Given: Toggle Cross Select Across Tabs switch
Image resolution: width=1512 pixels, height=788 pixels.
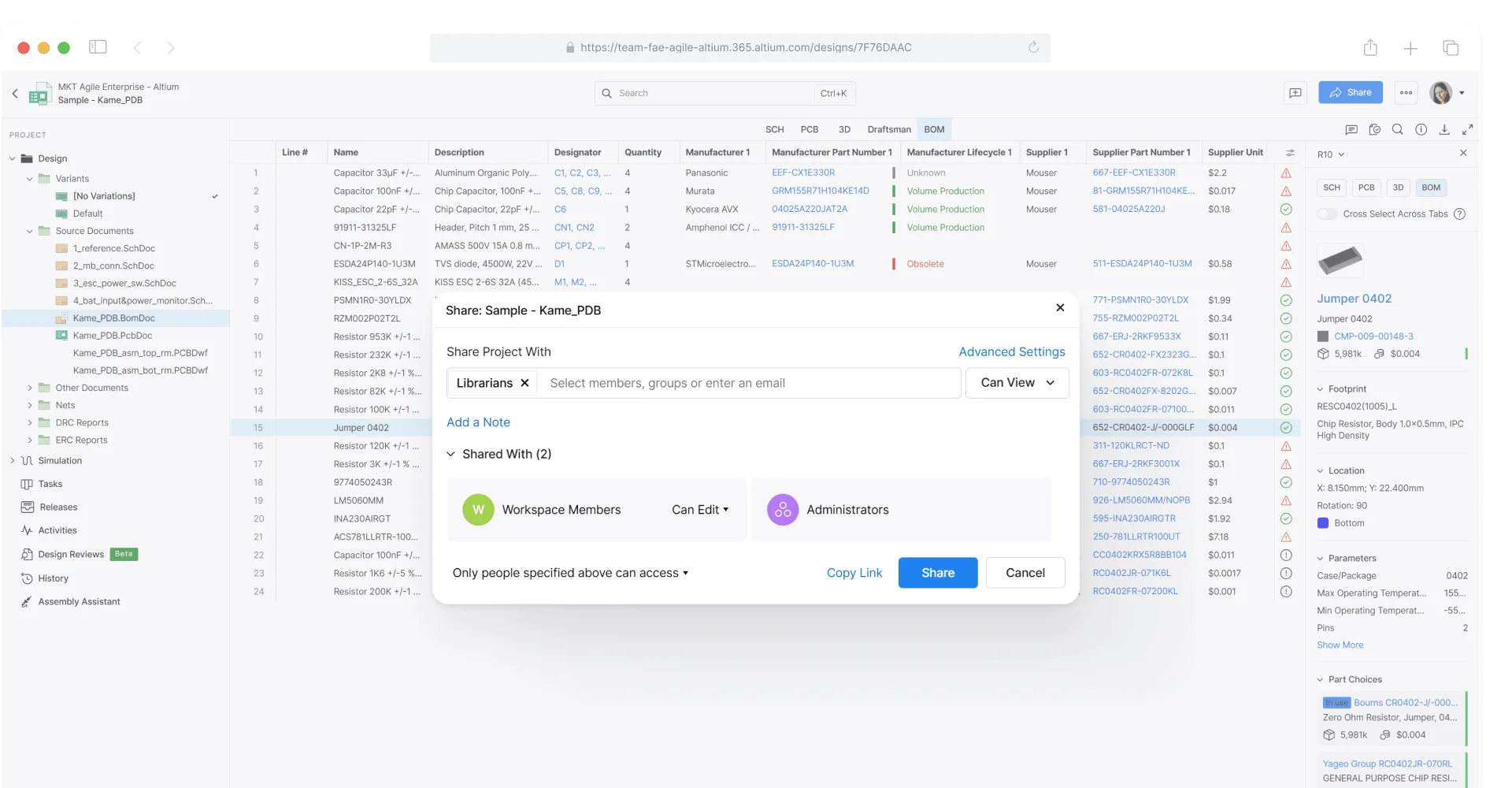Looking at the screenshot, I should click(x=1328, y=214).
